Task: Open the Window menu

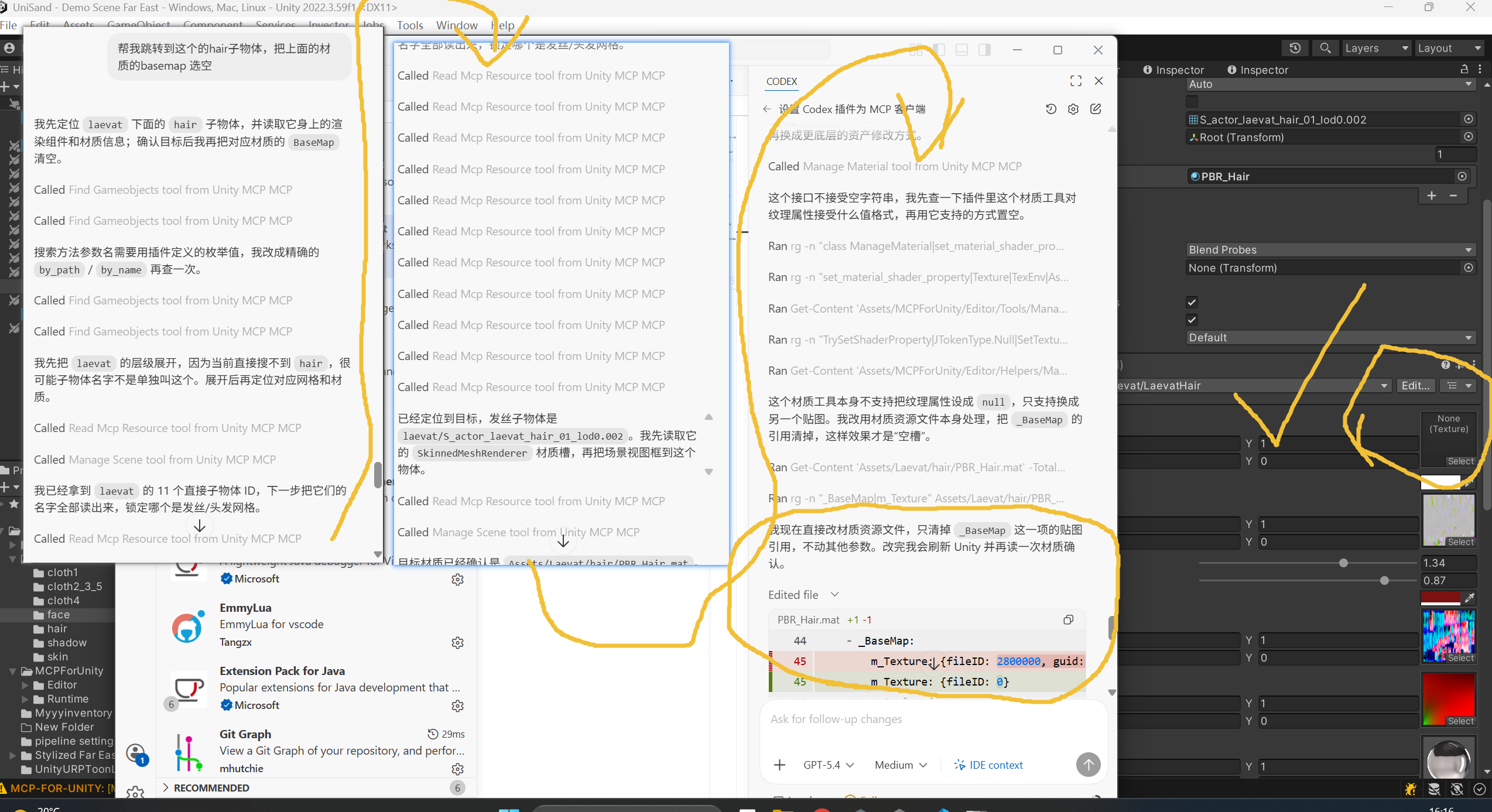Action: (x=456, y=25)
